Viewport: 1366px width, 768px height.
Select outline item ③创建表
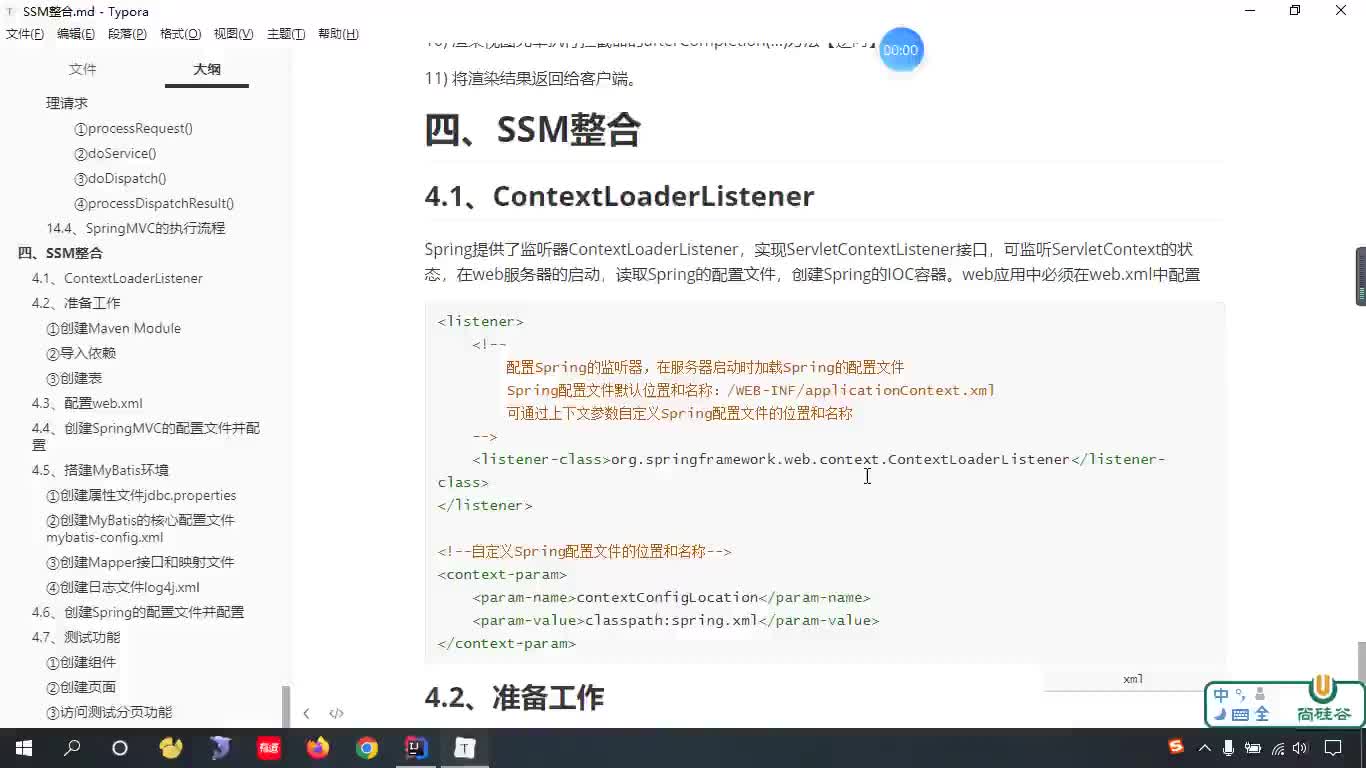coord(74,378)
